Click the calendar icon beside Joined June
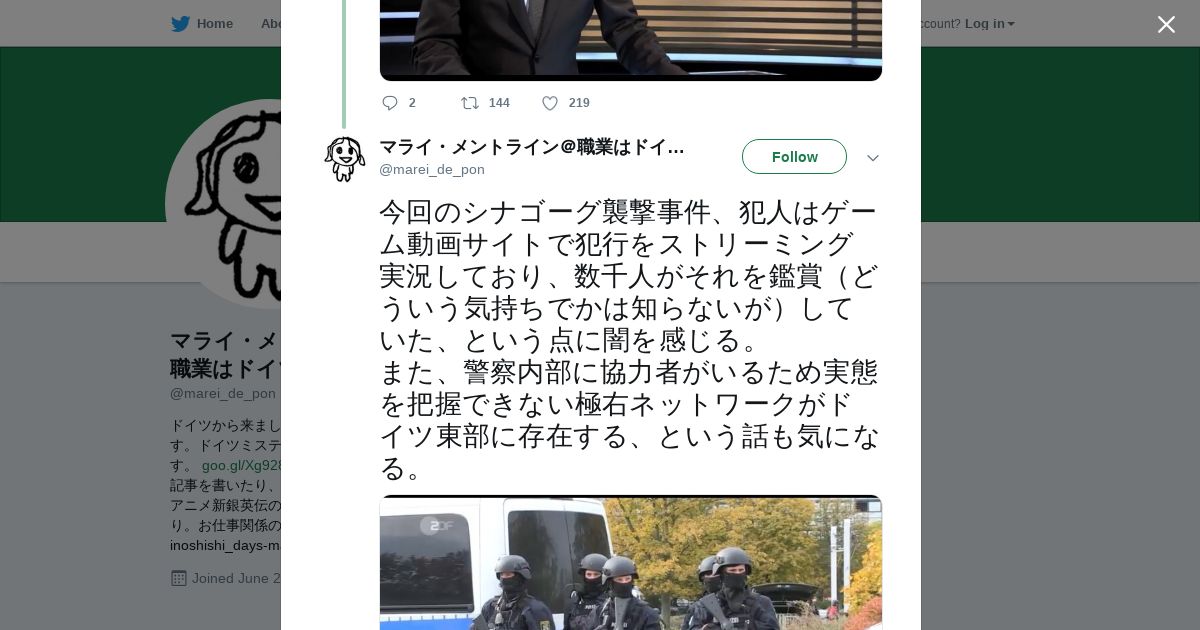1200x630 pixels. click(x=179, y=578)
